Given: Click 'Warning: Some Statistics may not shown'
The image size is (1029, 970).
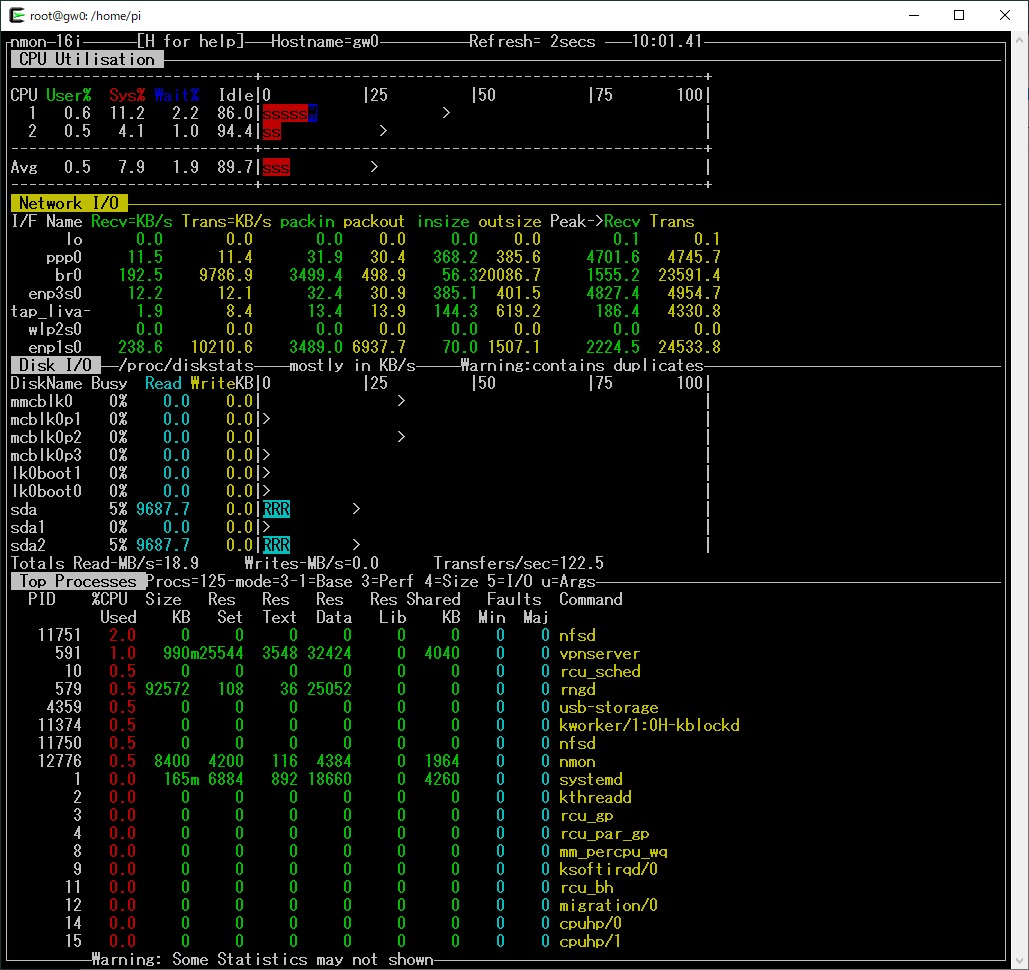Looking at the screenshot, I should (262, 959).
